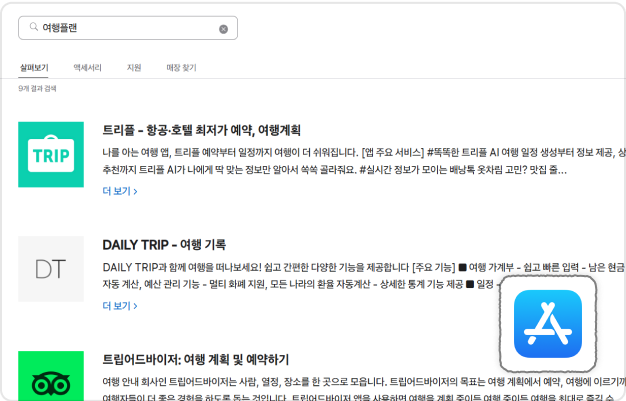The height and width of the screenshot is (401, 626).
Task: Select the 트립어드바이저 description starting 여행 안내 회사인
Action: pyautogui.click(x=364, y=389)
